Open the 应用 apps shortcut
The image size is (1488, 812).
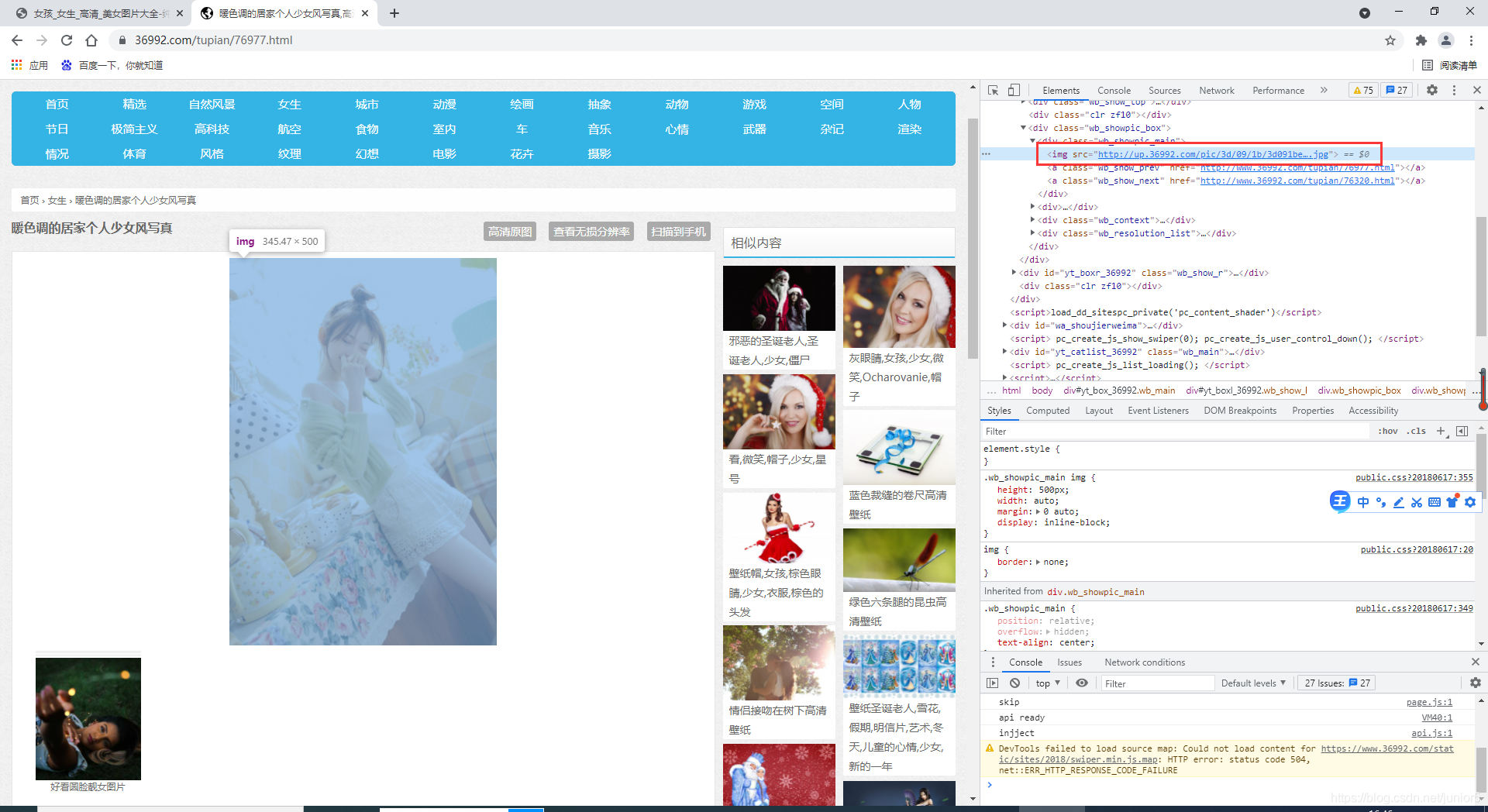tap(29, 65)
